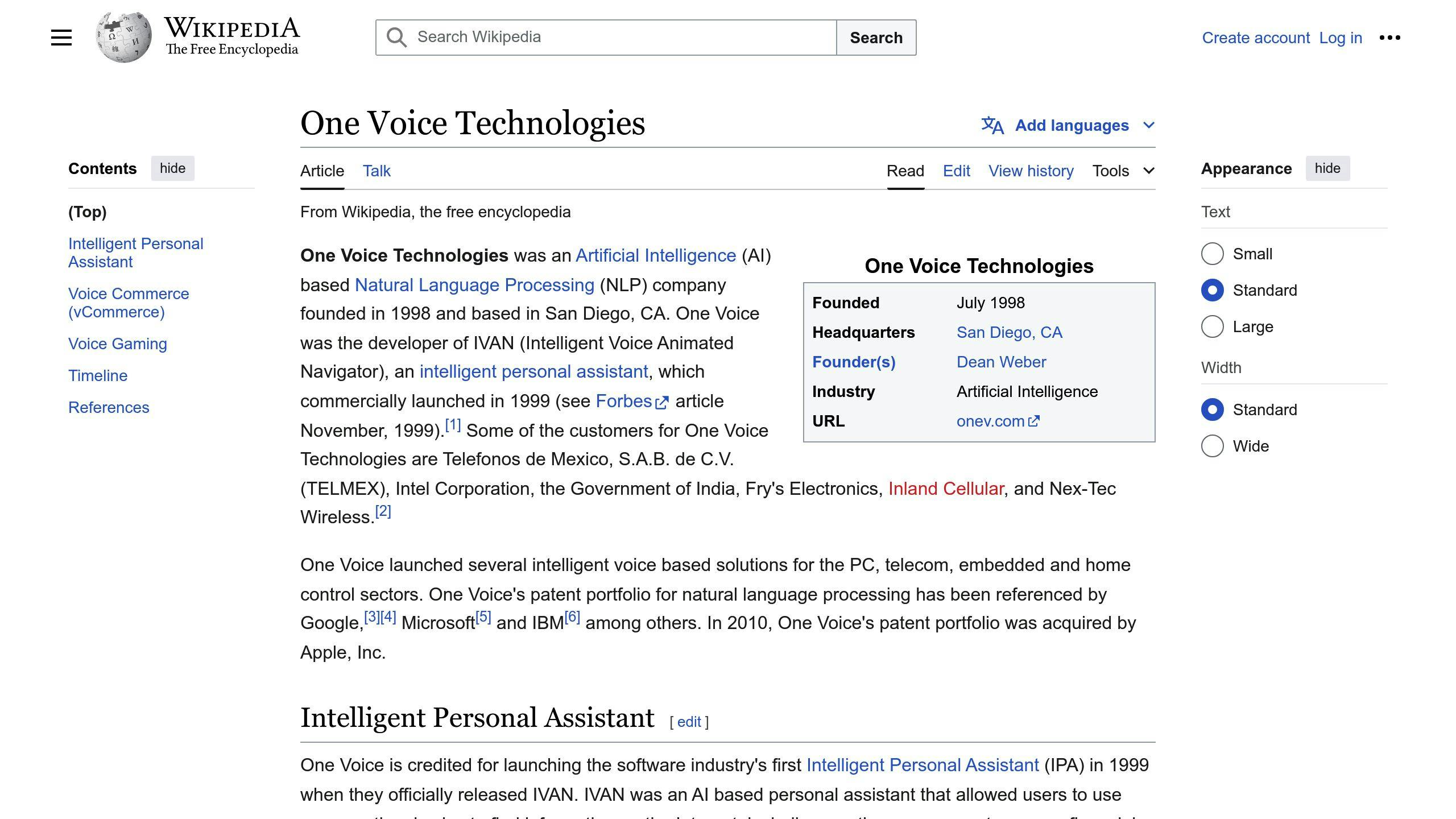1456x819 pixels.
Task: Select Small text size
Action: (x=1212, y=254)
